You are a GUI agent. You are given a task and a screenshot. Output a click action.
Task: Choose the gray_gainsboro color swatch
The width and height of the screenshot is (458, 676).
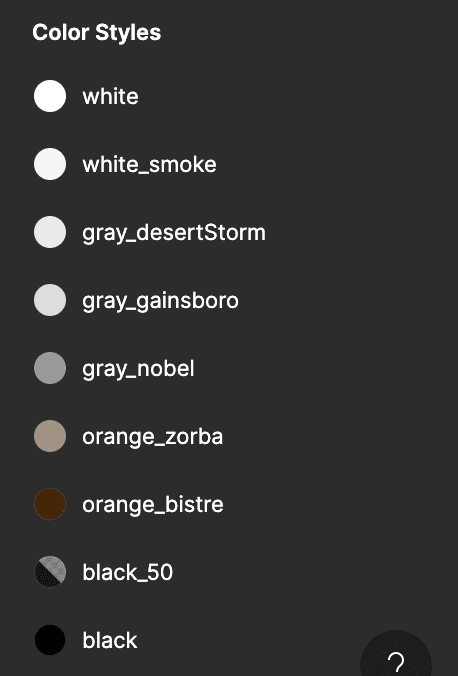50,300
